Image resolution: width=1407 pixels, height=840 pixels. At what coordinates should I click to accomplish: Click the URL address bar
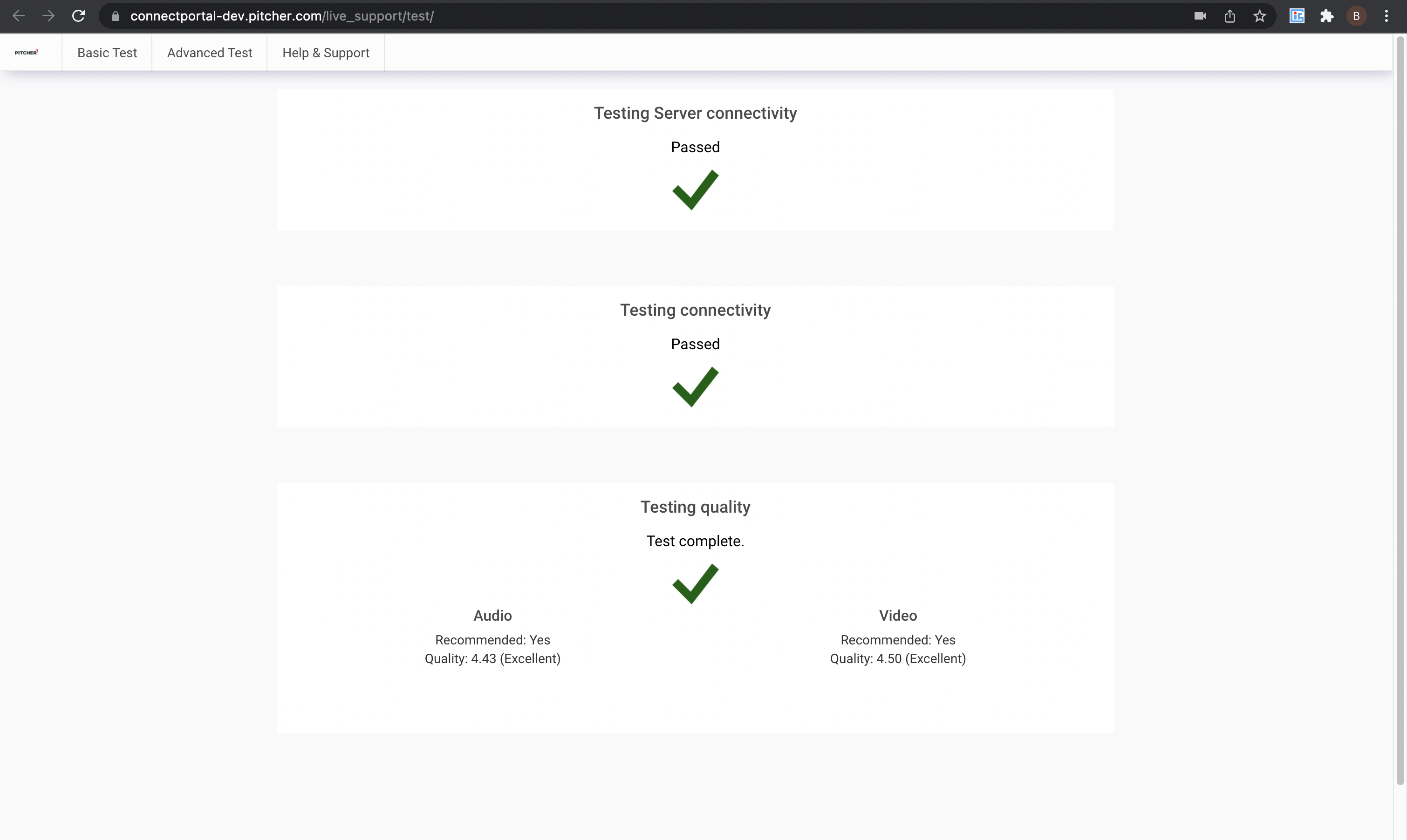coord(623,16)
